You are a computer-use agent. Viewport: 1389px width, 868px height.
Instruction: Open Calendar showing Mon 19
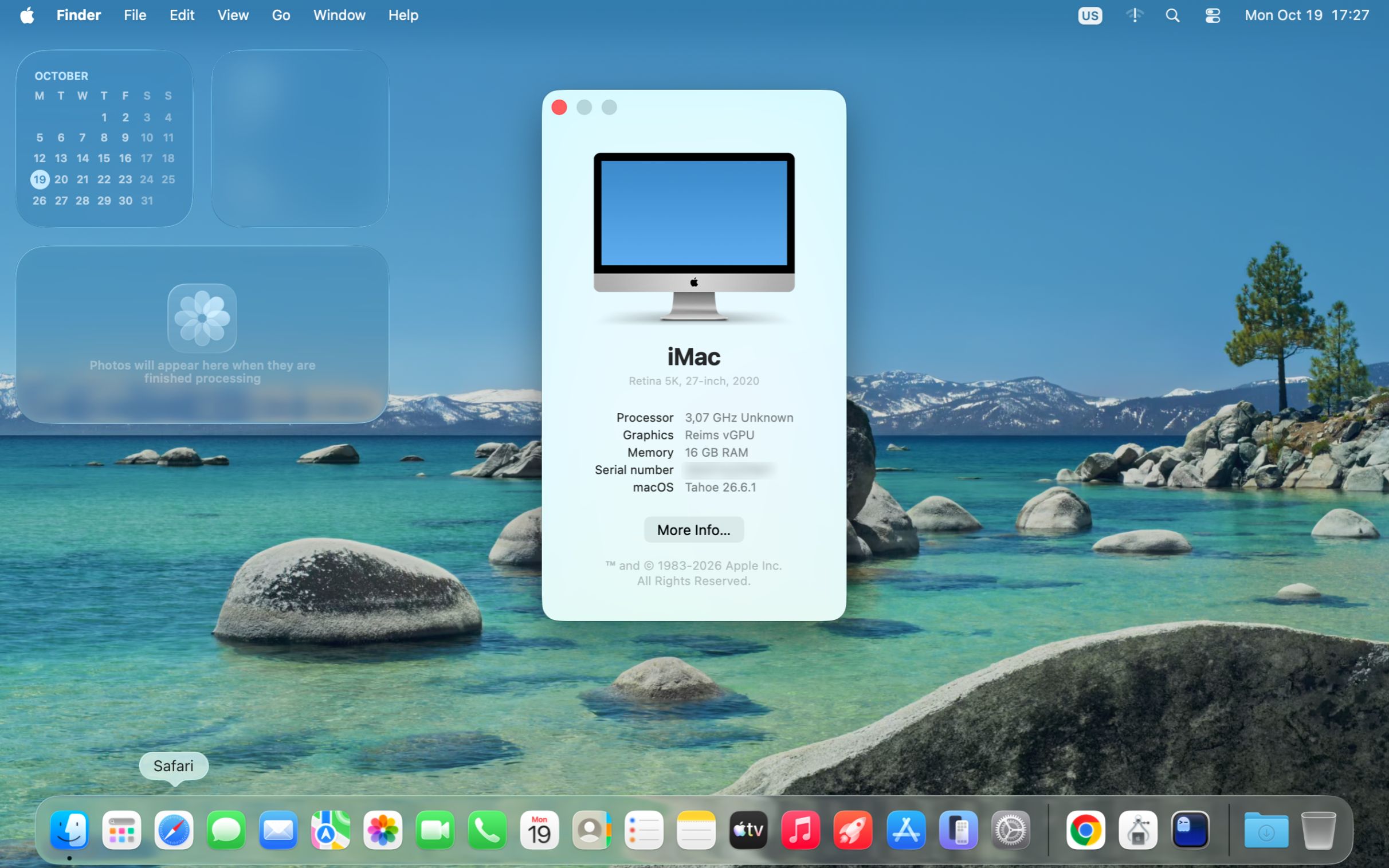[x=540, y=830]
